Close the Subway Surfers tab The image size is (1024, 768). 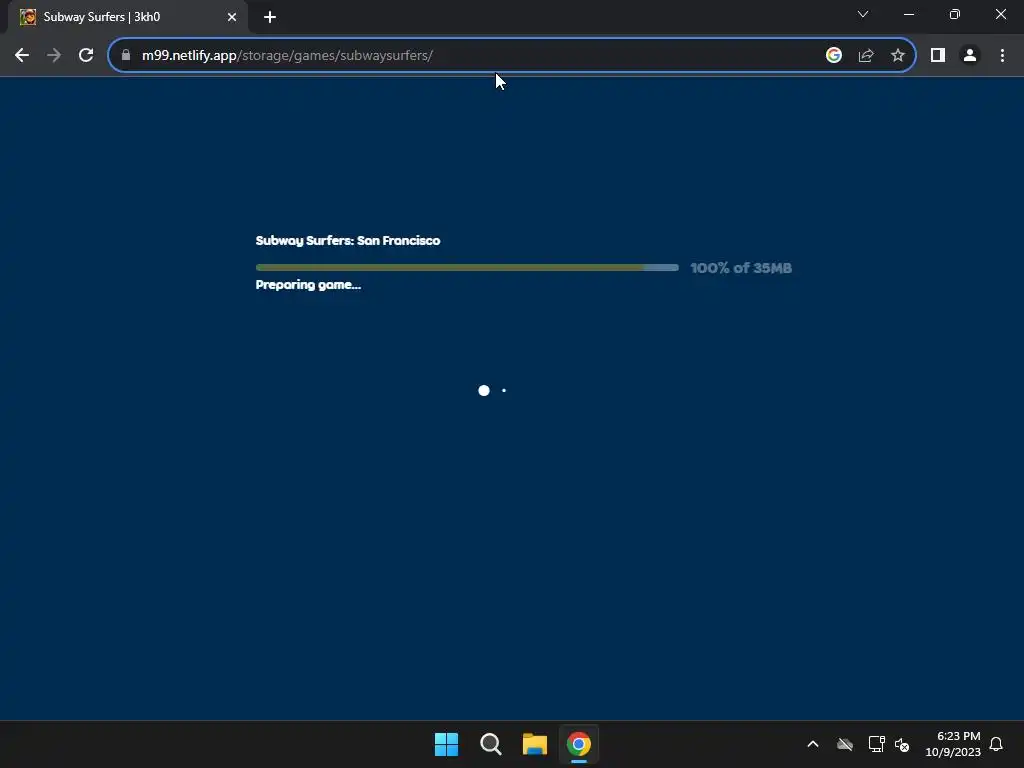[x=232, y=17]
